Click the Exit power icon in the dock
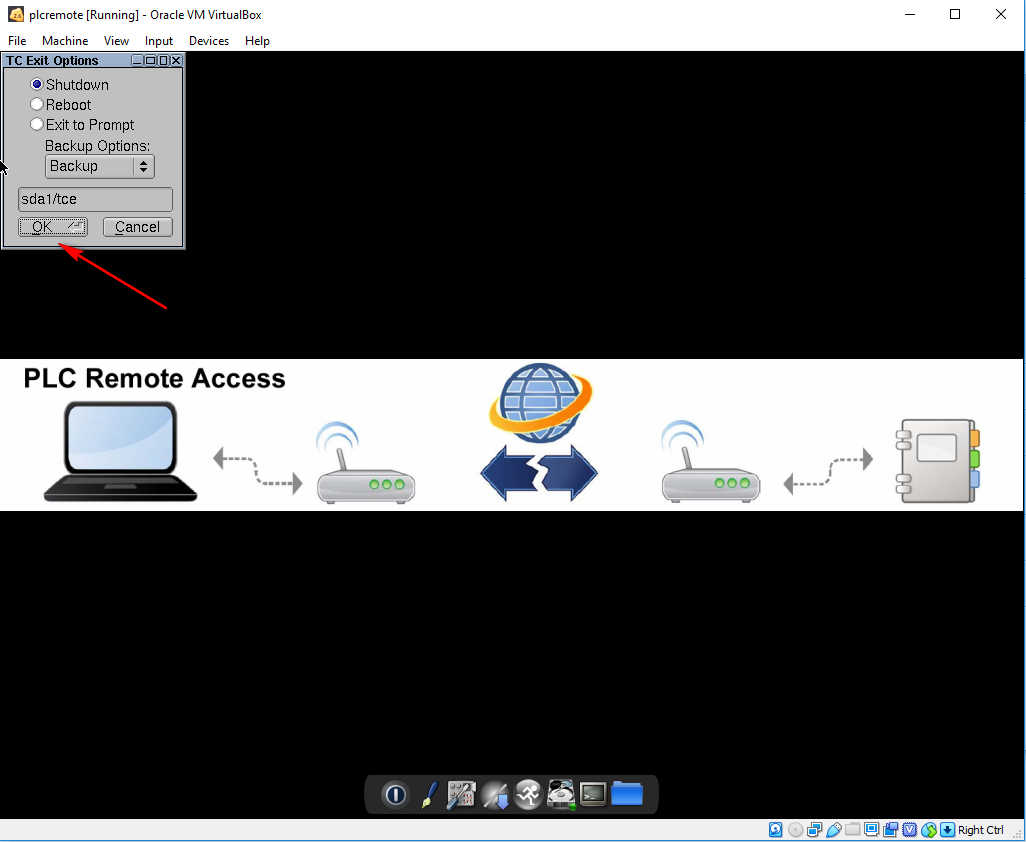This screenshot has height=842, width=1026. coord(395,794)
